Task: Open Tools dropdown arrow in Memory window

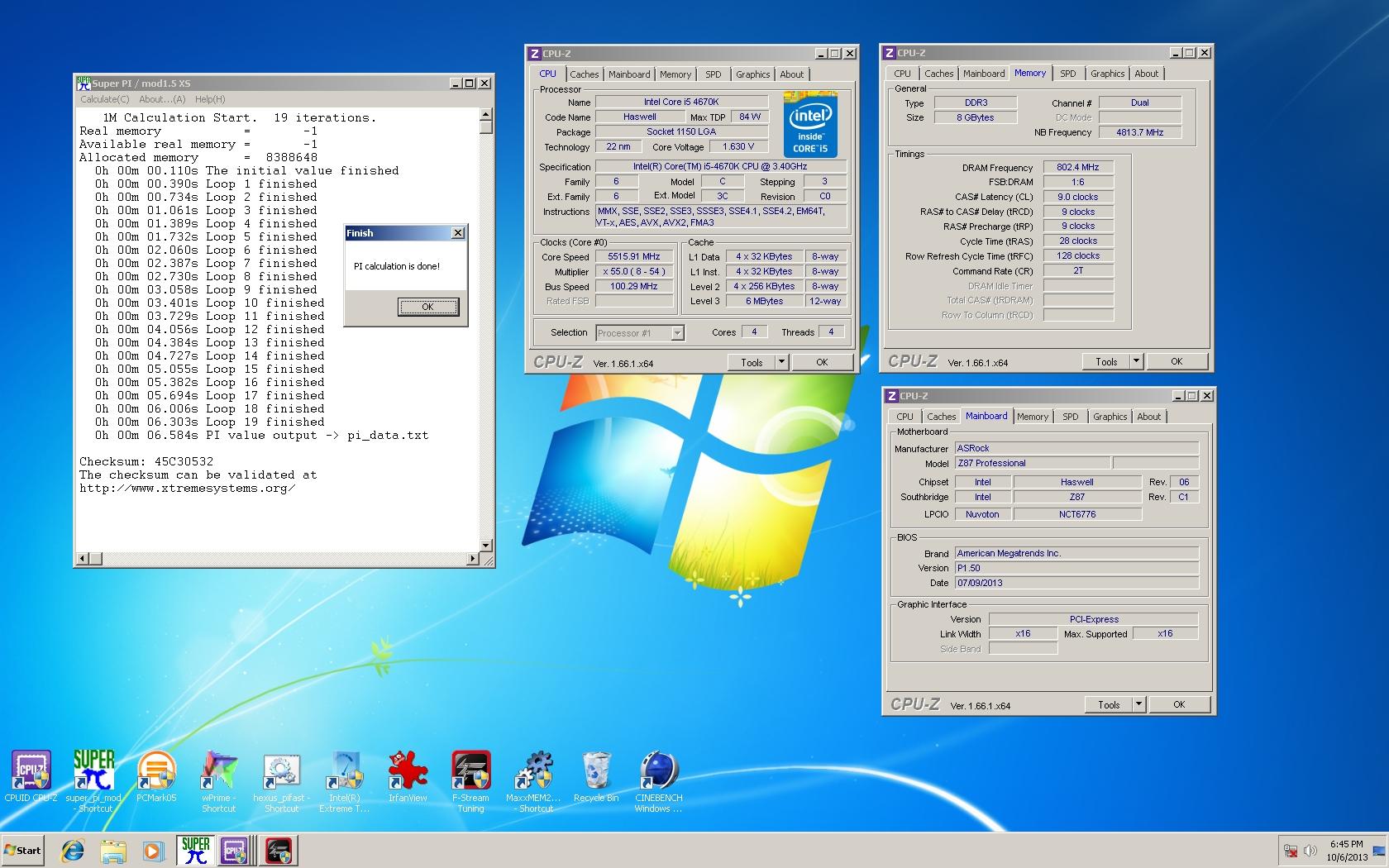Action: point(1136,361)
